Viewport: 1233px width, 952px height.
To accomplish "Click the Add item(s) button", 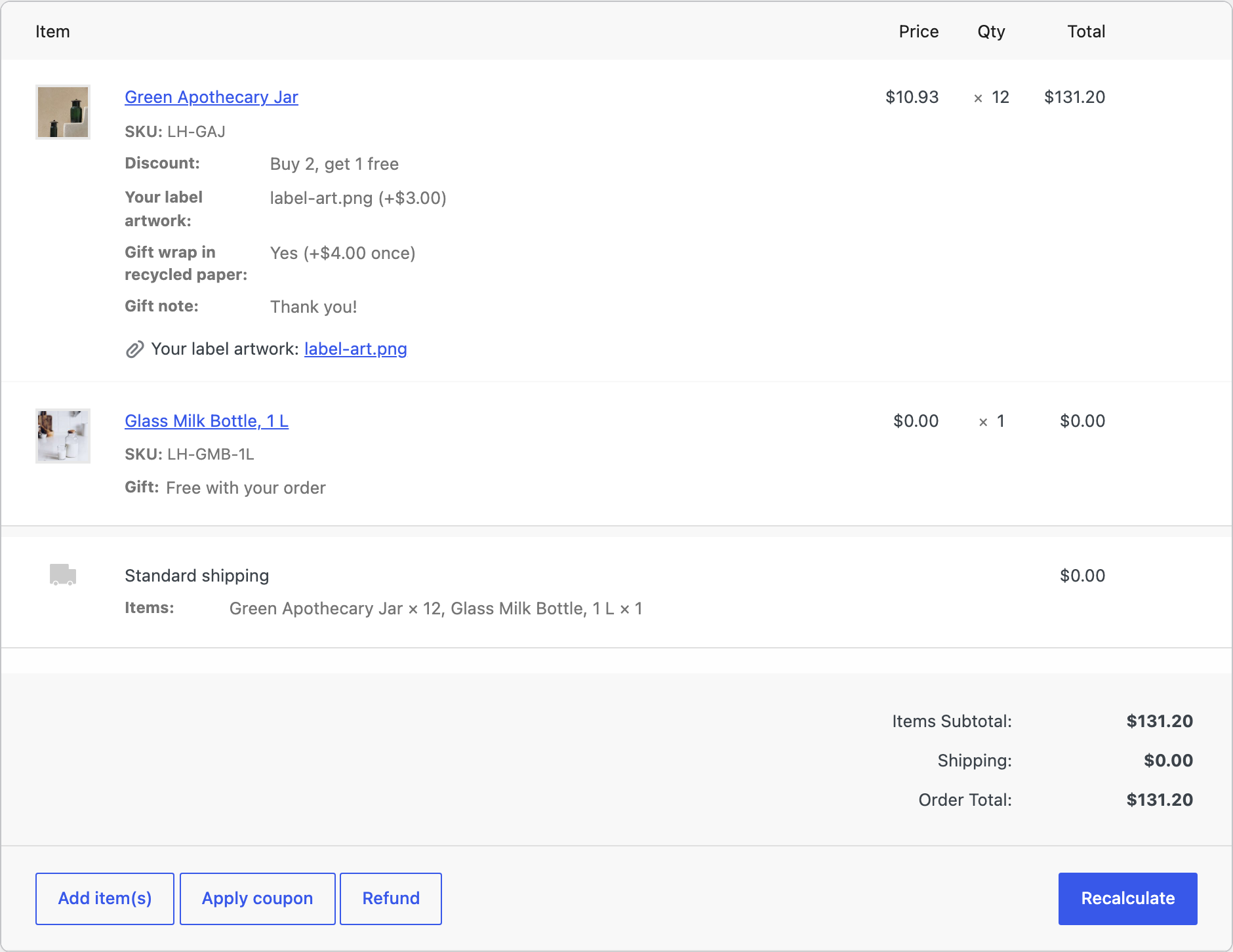I will (105, 898).
